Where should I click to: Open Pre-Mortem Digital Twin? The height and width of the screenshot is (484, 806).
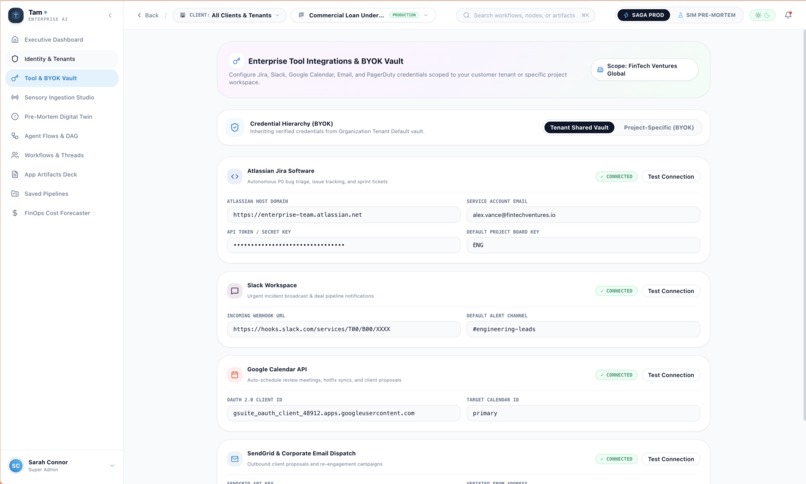click(x=62, y=117)
